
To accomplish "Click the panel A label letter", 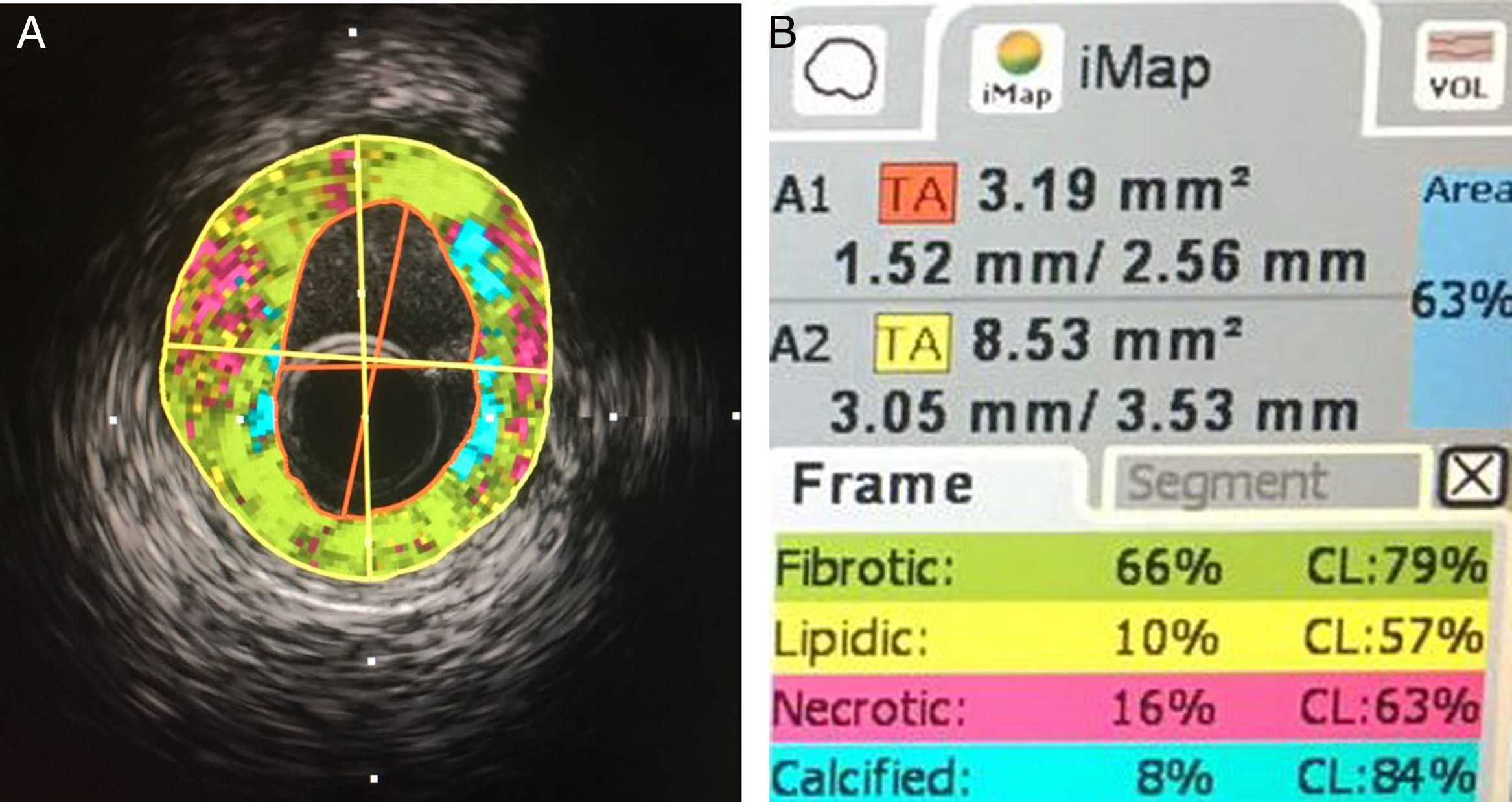I will pyautogui.click(x=30, y=32).
